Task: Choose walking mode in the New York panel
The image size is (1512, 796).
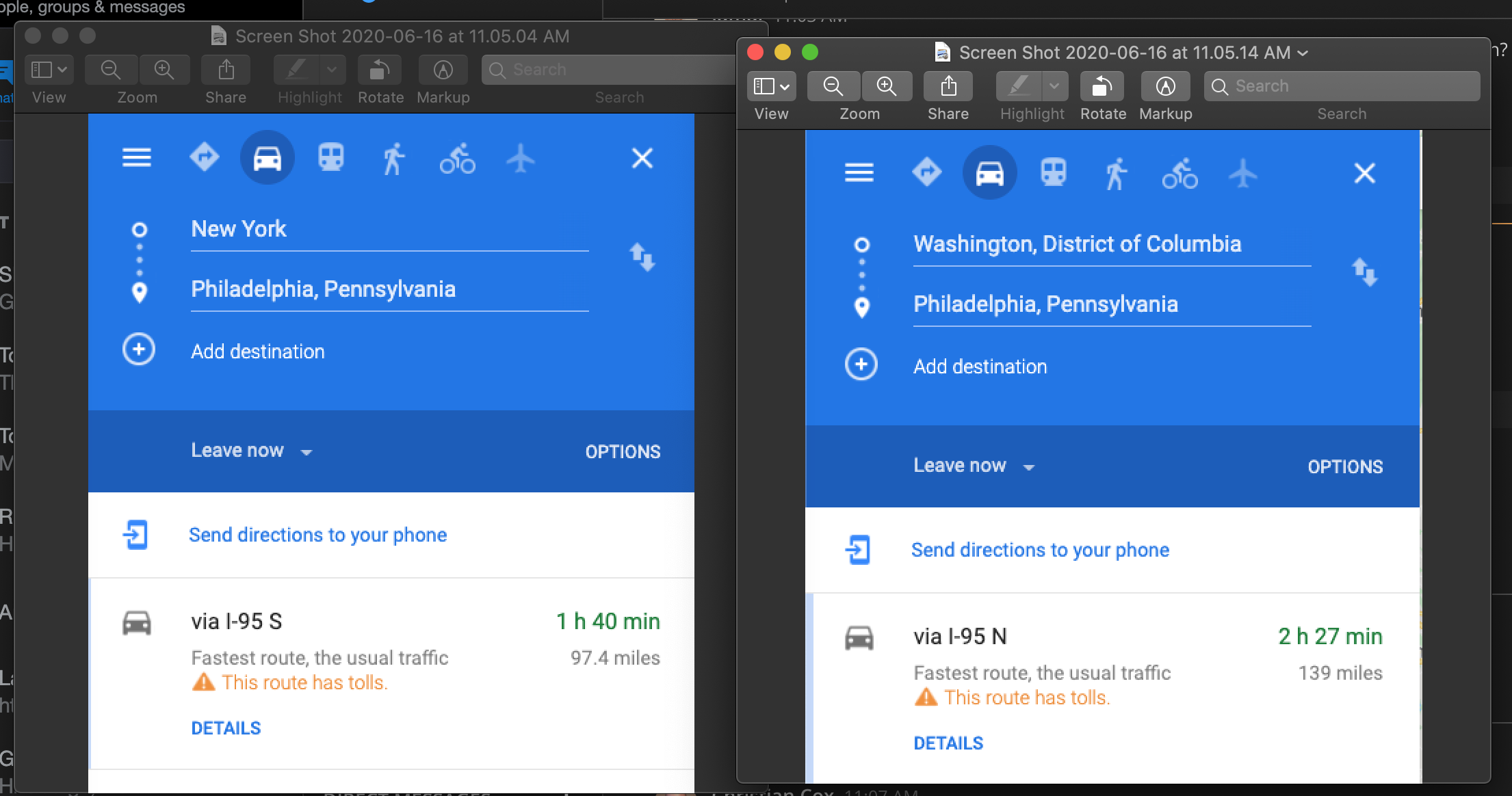Action: [x=393, y=159]
